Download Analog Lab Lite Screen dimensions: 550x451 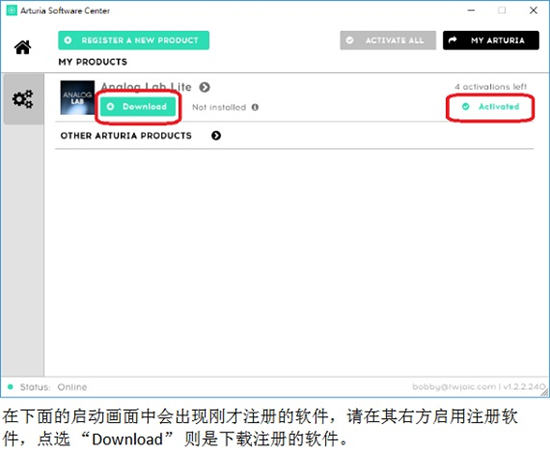(138, 107)
